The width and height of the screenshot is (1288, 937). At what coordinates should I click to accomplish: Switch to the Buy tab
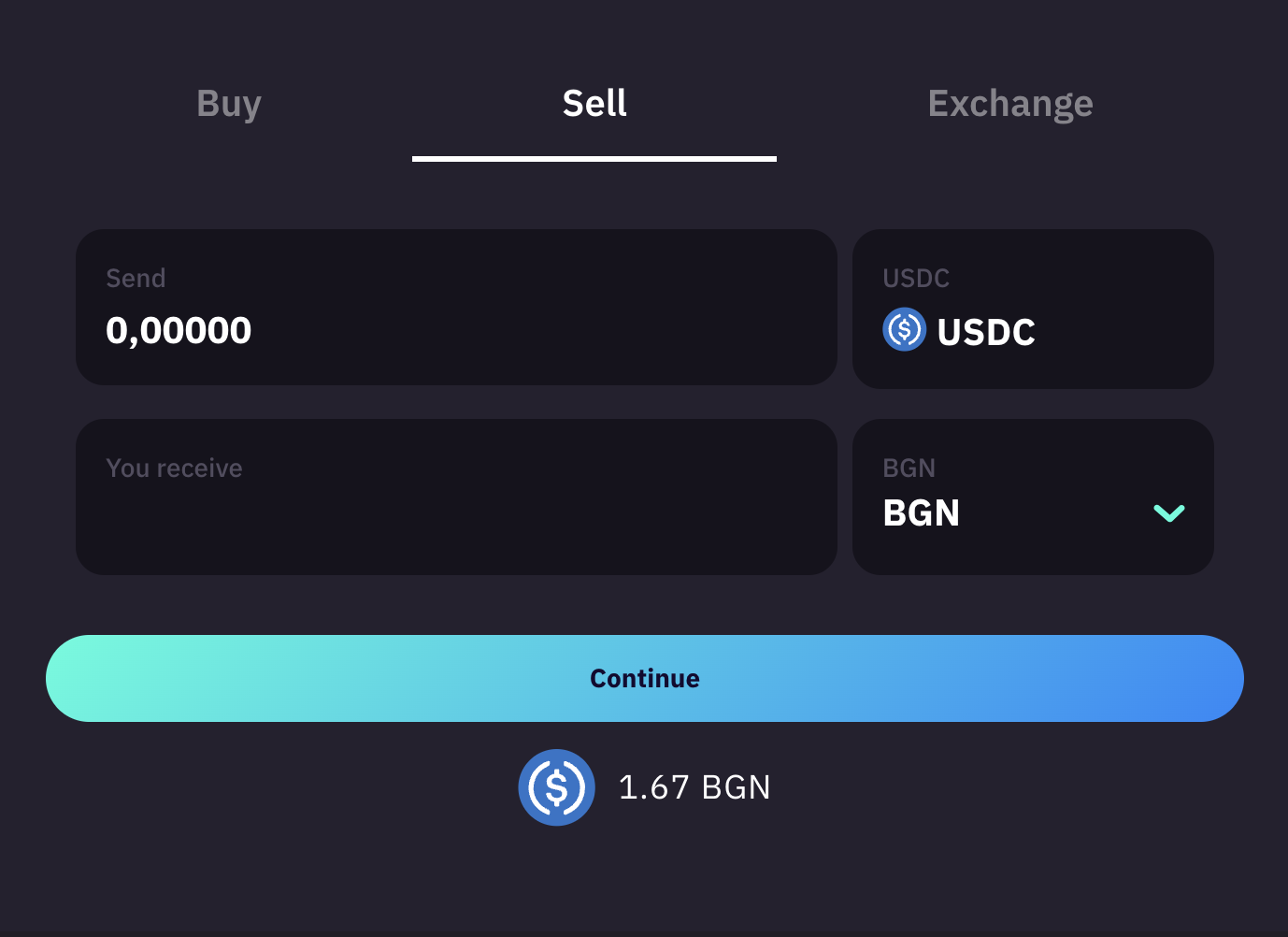tap(229, 104)
